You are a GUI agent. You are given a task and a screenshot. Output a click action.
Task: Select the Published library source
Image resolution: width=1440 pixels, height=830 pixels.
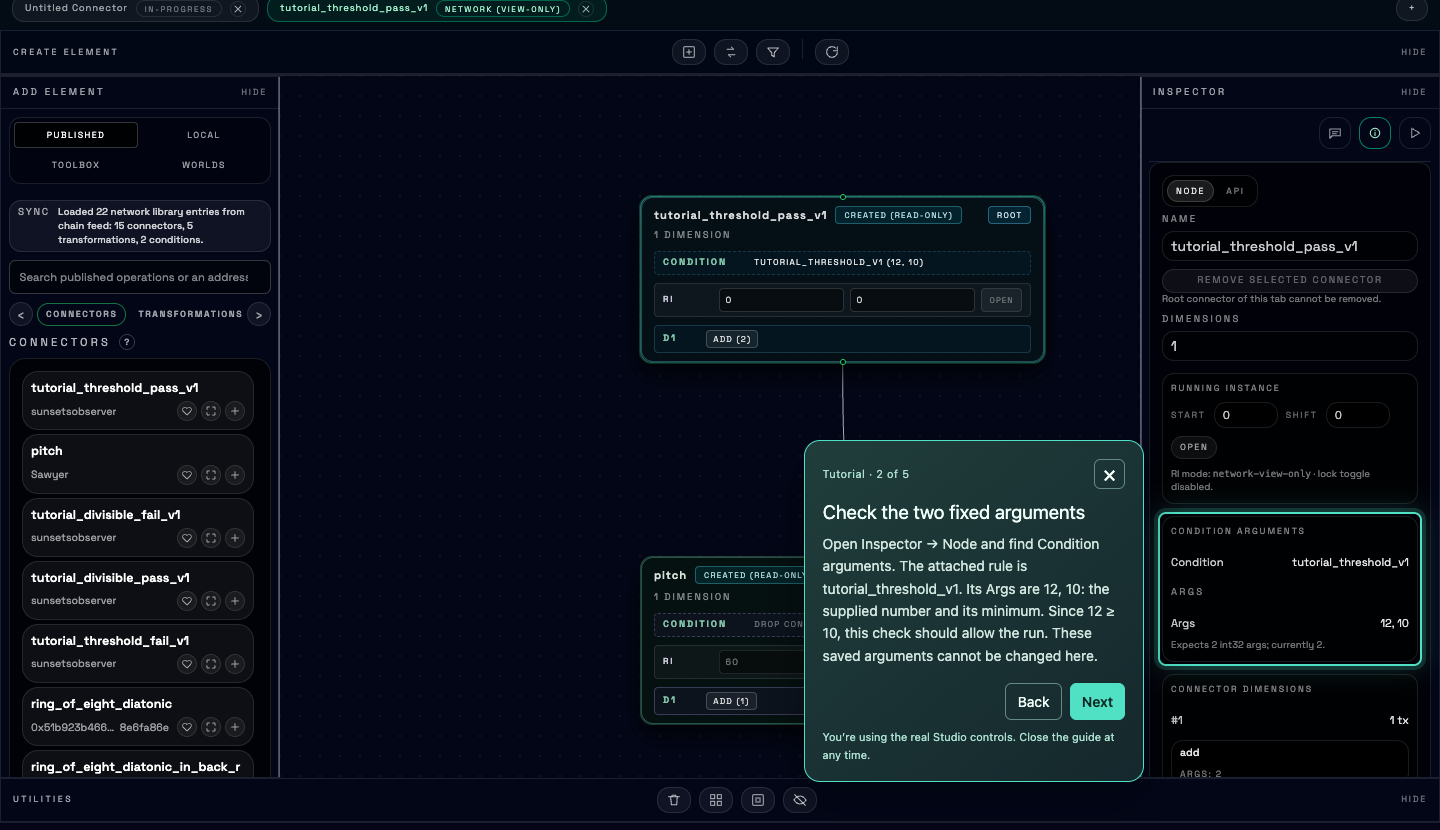point(76,135)
